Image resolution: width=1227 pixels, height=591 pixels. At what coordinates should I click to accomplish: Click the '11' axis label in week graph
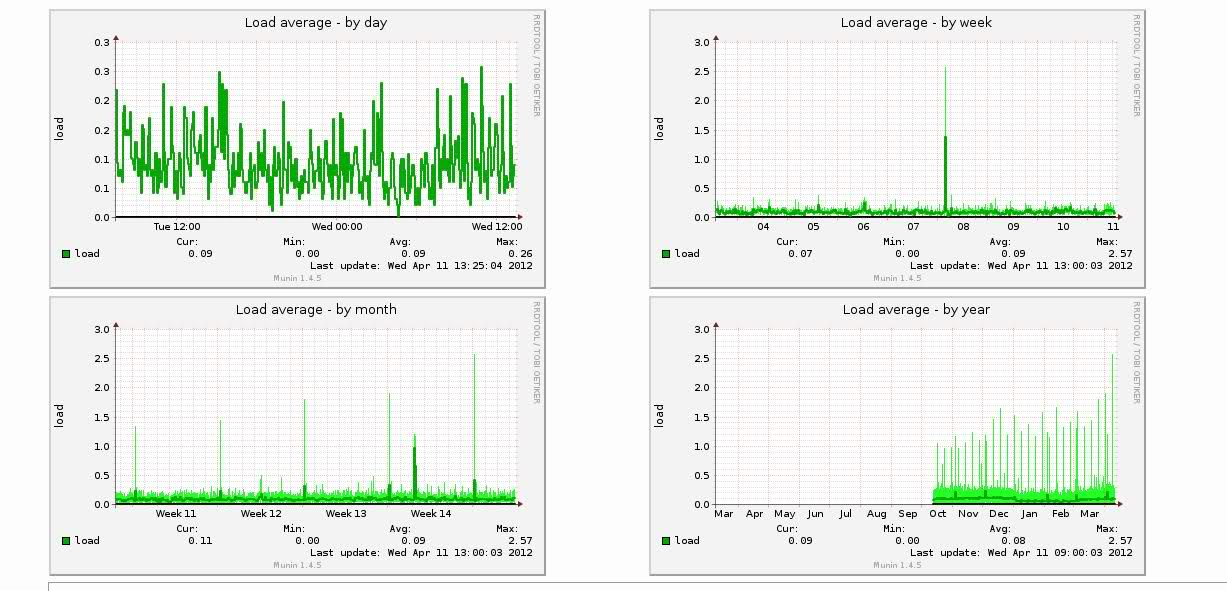click(1113, 227)
